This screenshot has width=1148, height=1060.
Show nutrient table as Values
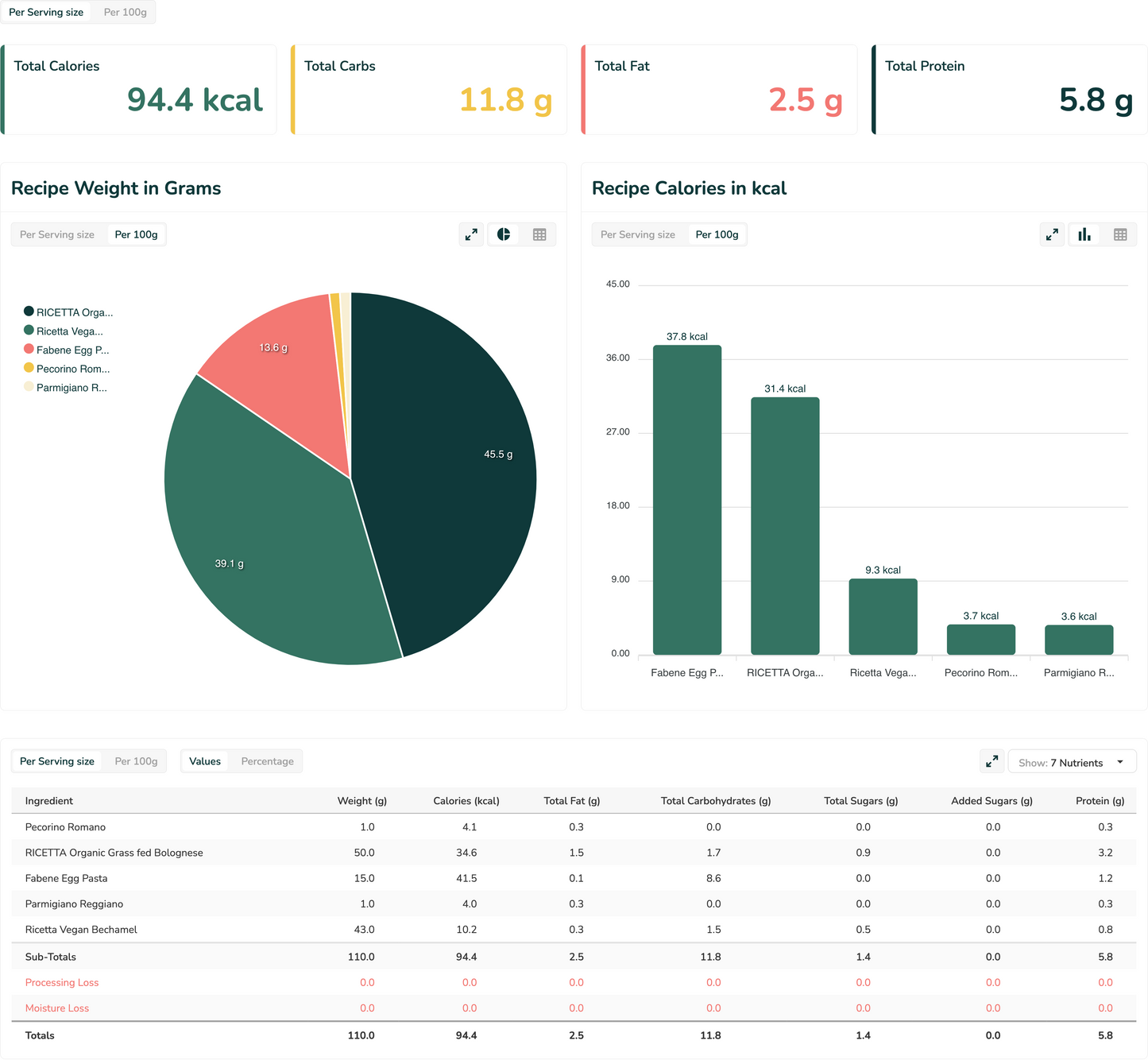tap(205, 761)
